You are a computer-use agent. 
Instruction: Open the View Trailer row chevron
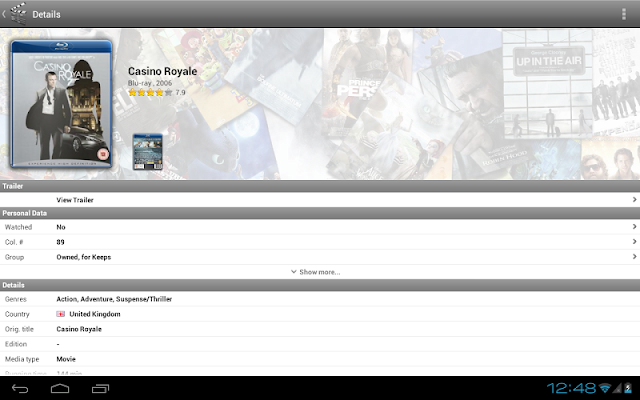pos(634,200)
